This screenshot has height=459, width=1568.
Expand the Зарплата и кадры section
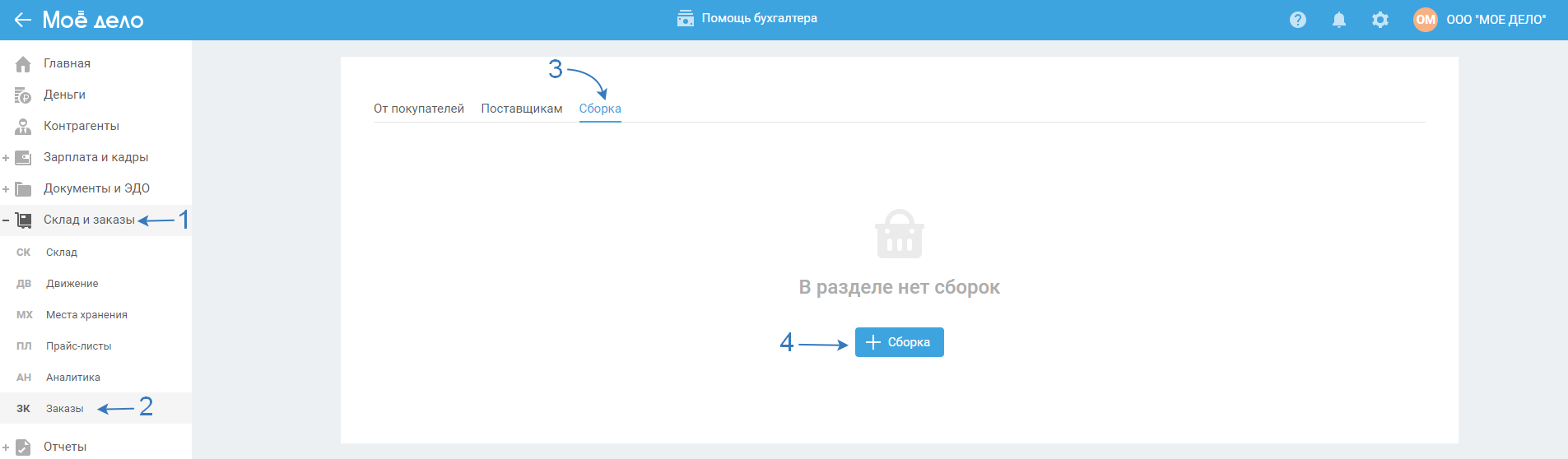[6, 158]
